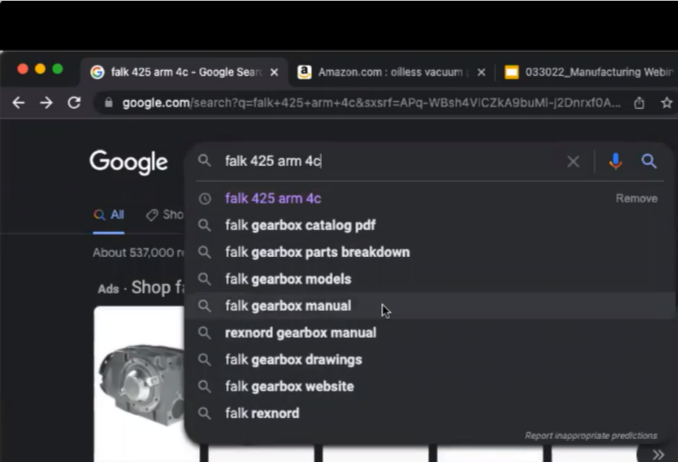The width and height of the screenshot is (678, 462).
Task: Show more shopping ads with double-chevron button
Action: (658, 455)
